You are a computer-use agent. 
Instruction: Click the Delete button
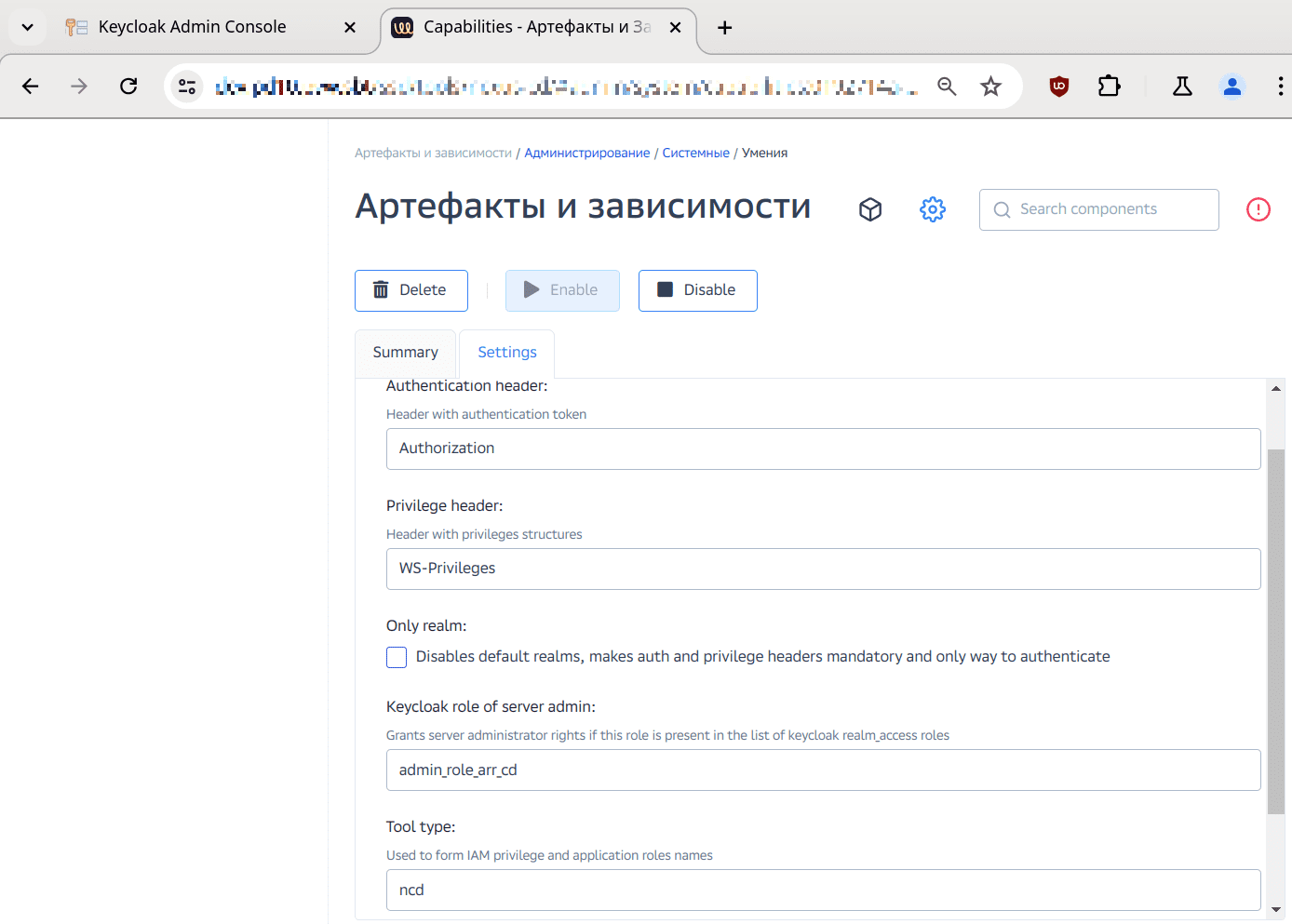410,290
